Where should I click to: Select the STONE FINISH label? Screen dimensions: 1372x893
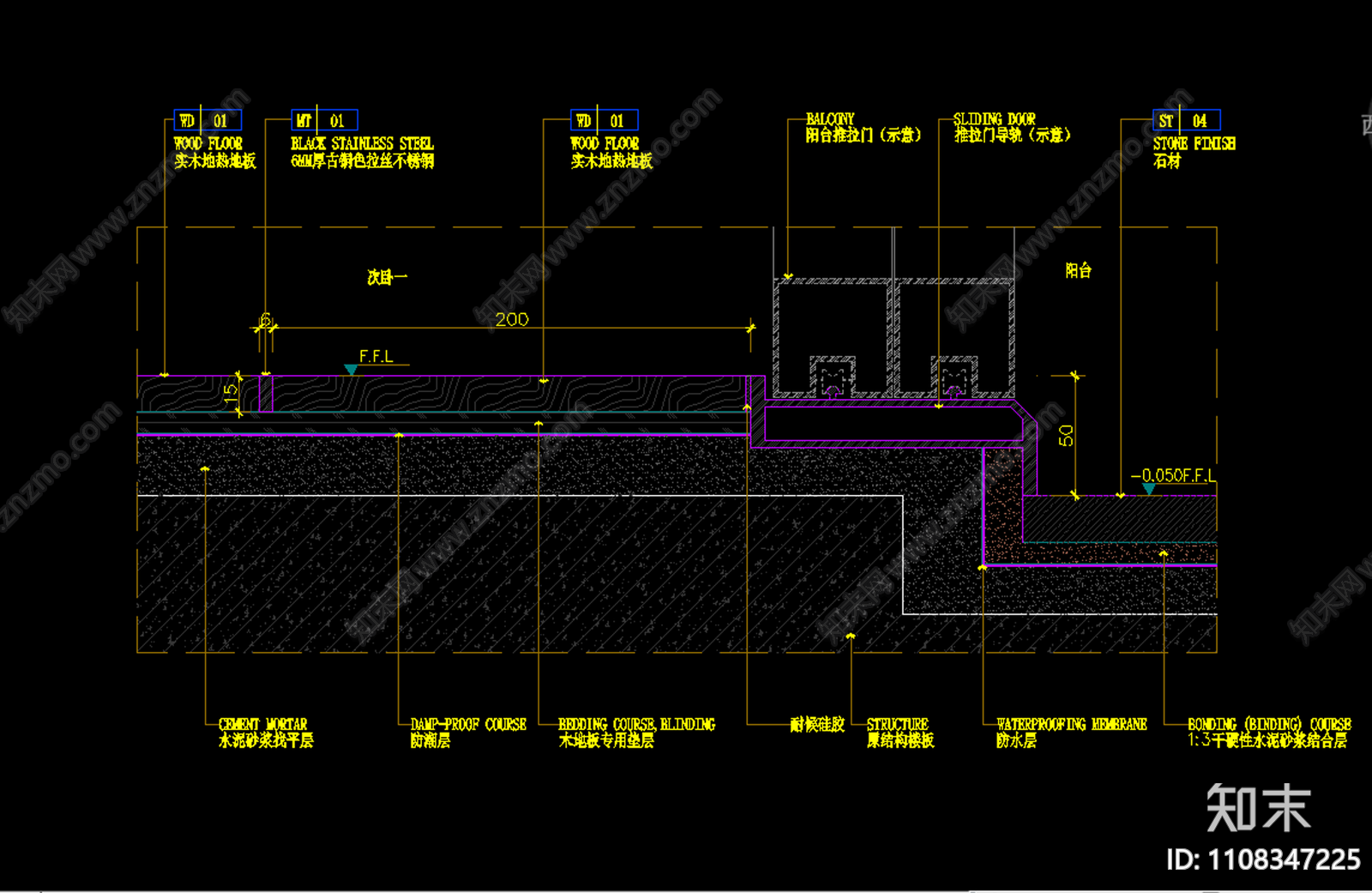(1194, 144)
